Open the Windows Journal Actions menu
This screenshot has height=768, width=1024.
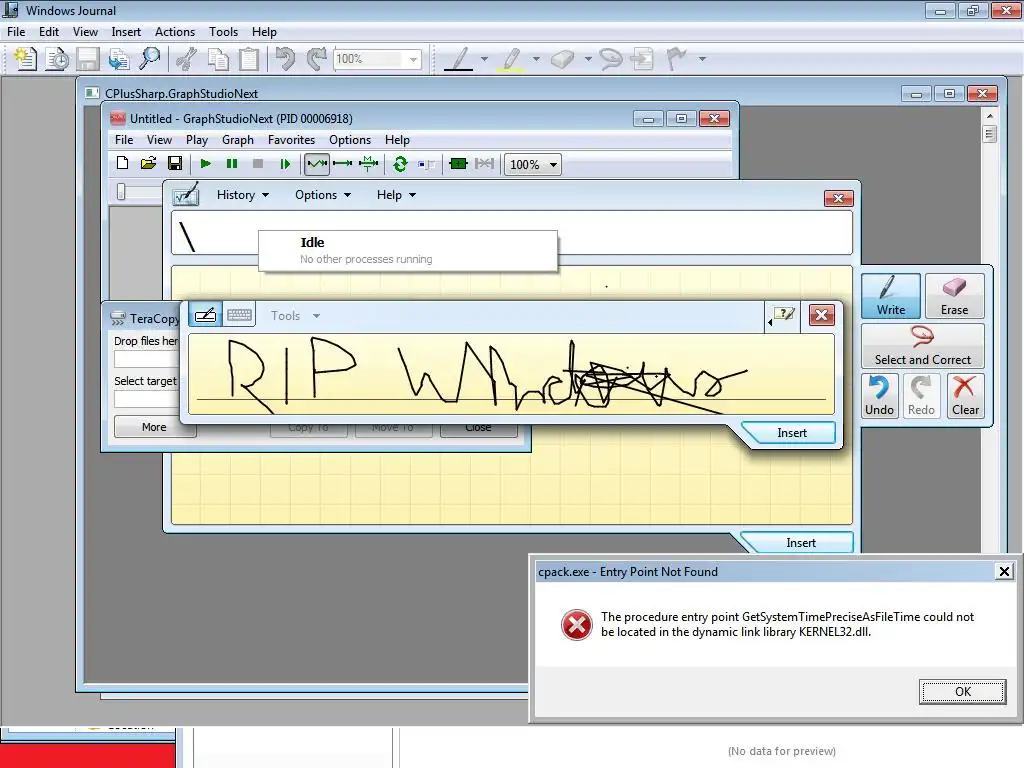click(x=174, y=31)
